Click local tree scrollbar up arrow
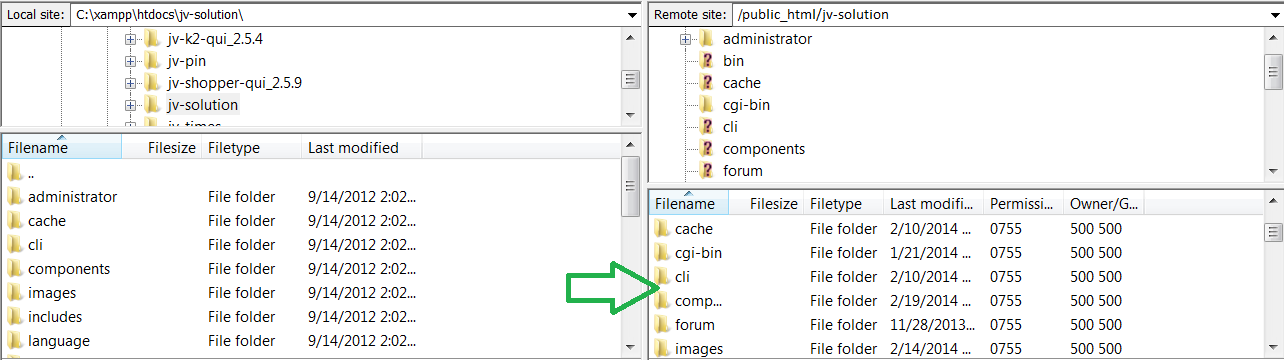This screenshot has height=360, width=1284. coord(631,36)
